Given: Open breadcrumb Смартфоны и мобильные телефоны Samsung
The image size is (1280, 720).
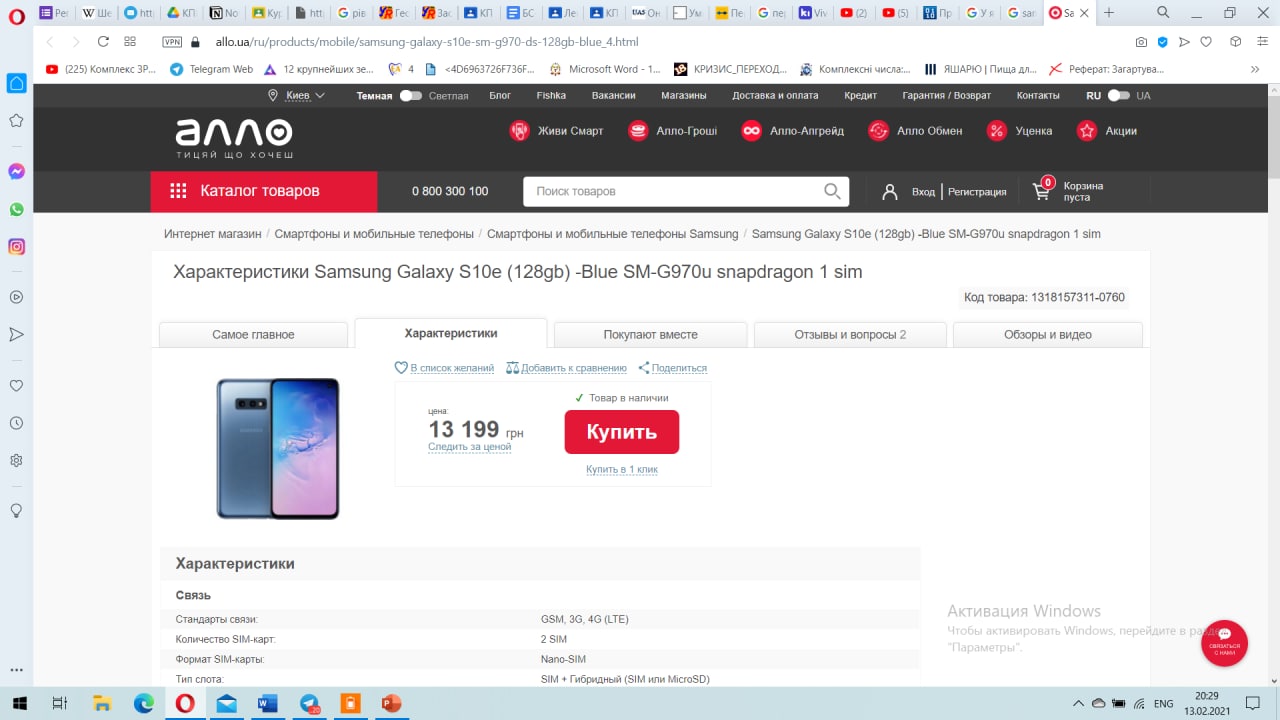Looking at the screenshot, I should coord(612,234).
